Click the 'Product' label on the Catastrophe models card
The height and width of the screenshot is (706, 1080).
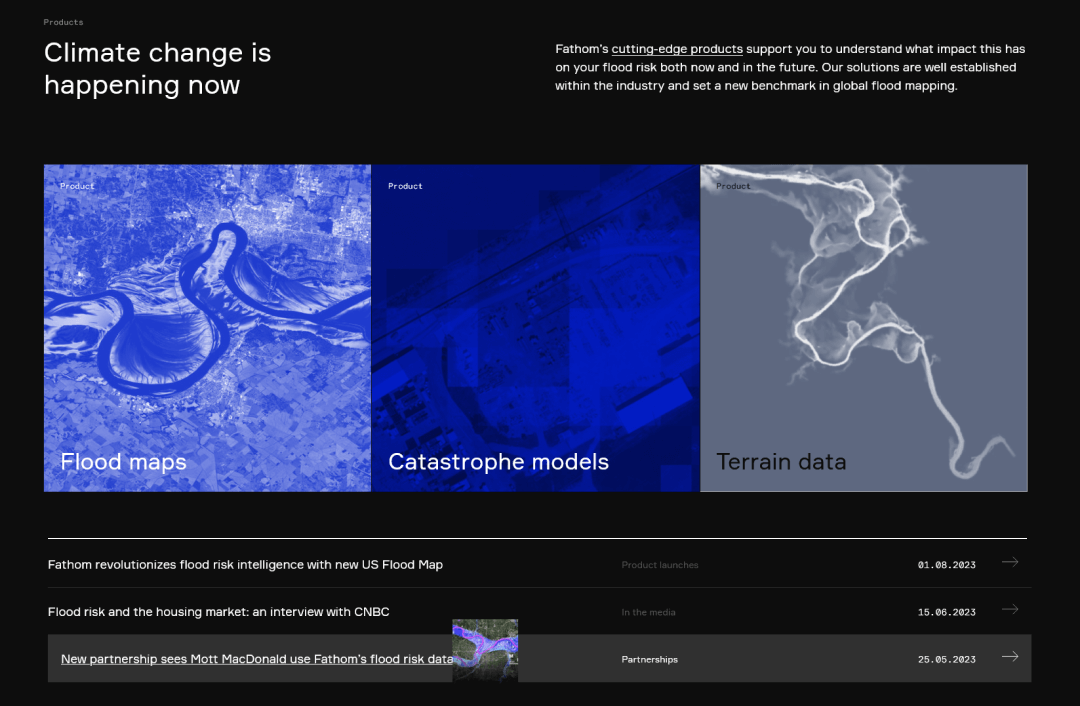click(x=405, y=186)
